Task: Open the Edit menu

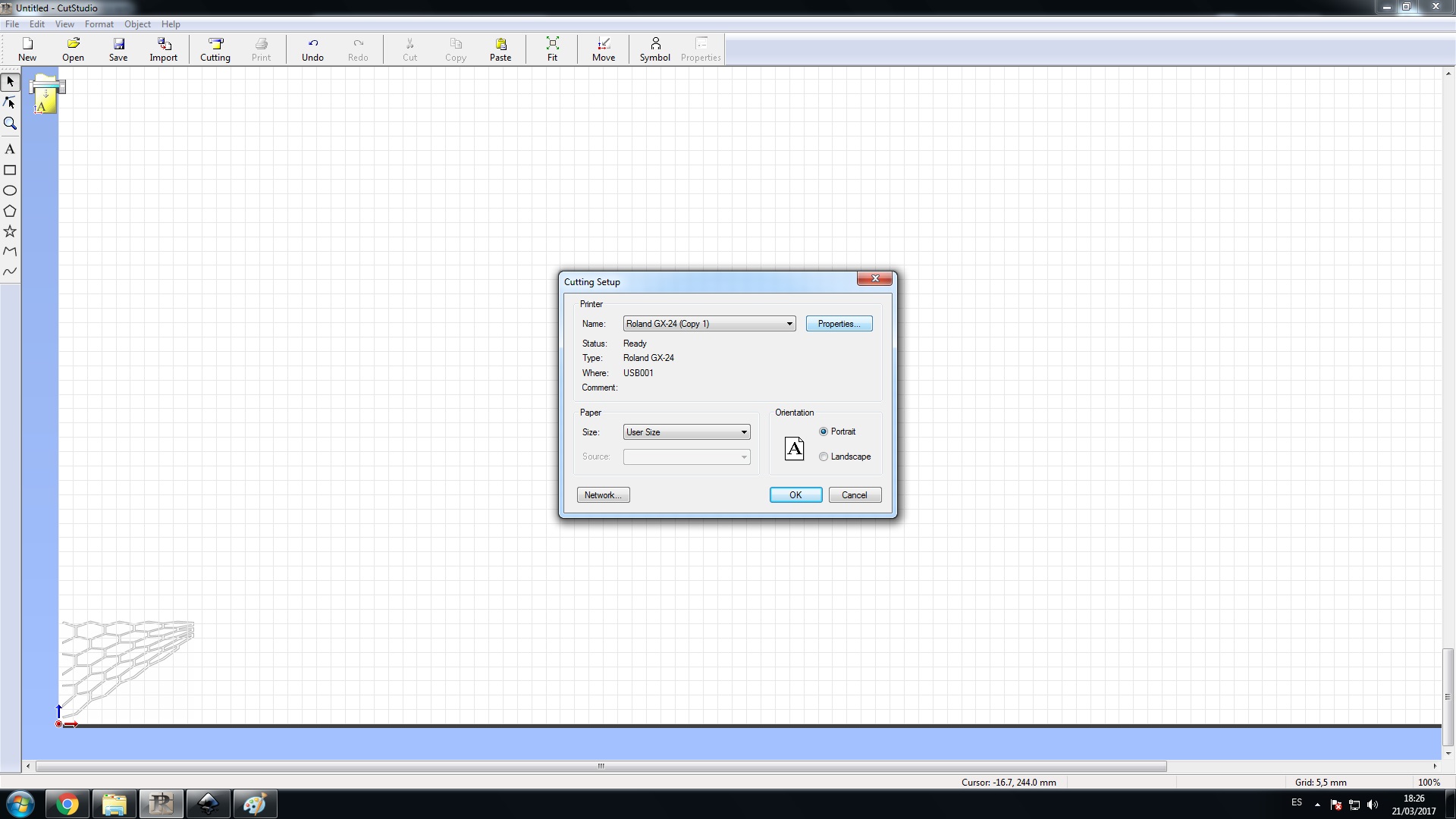Action: (37, 24)
